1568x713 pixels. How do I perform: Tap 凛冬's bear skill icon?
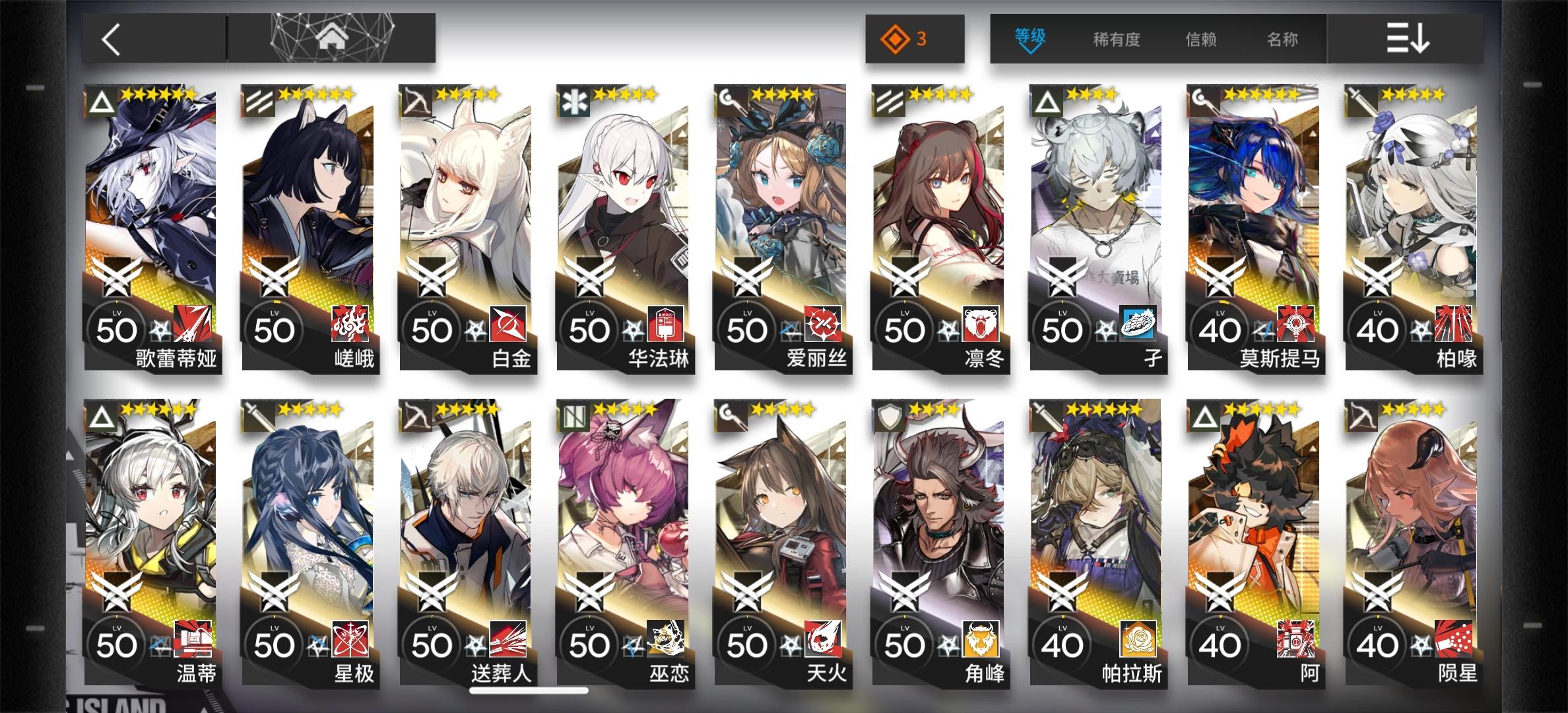(981, 324)
